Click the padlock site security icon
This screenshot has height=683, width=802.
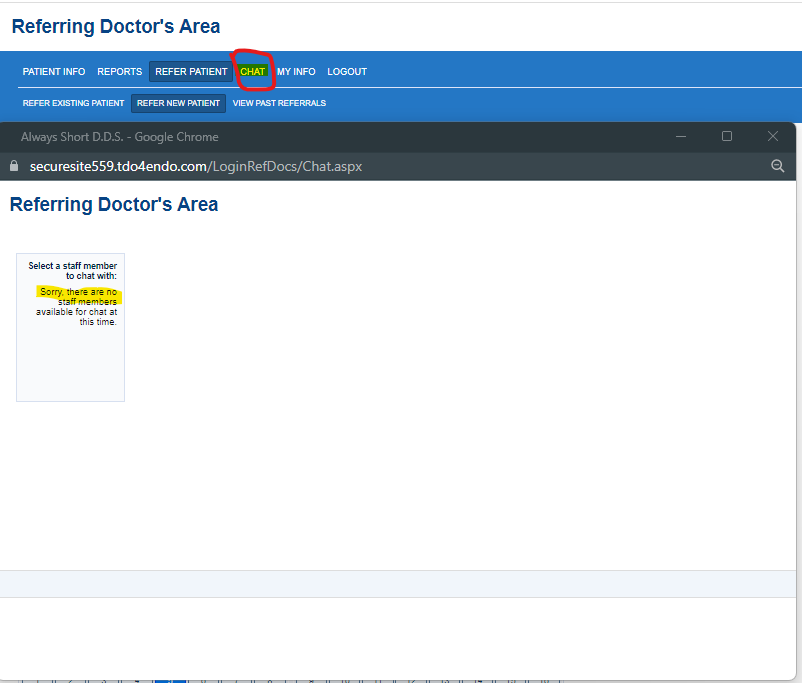click(x=13, y=166)
